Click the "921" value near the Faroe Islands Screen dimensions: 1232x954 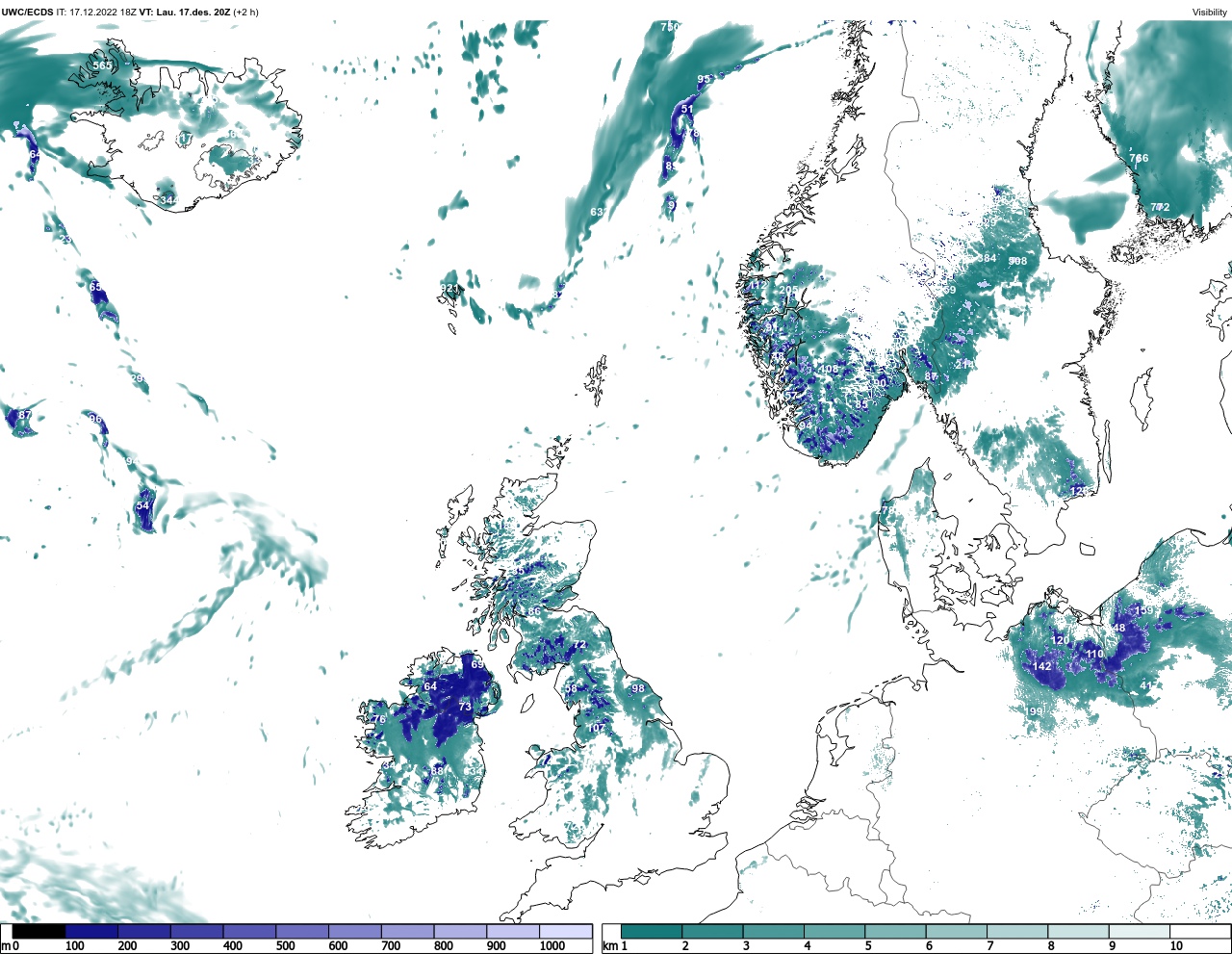449,289
